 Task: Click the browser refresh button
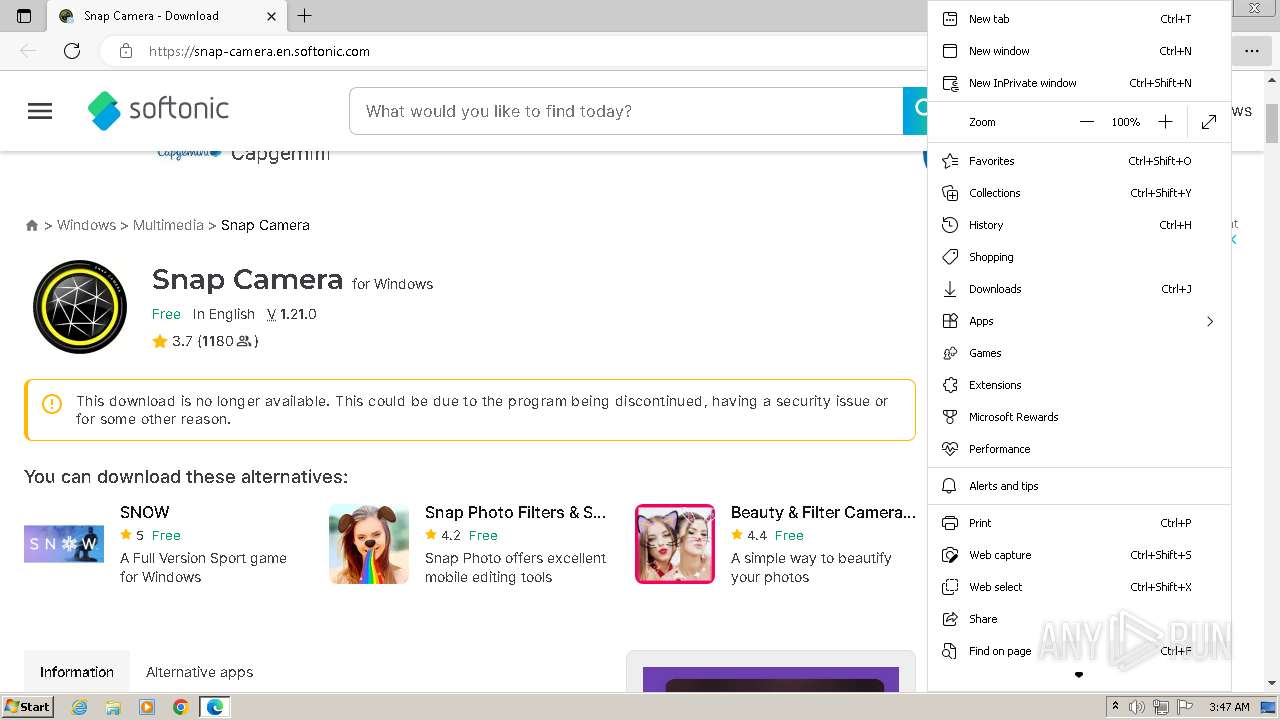72,51
